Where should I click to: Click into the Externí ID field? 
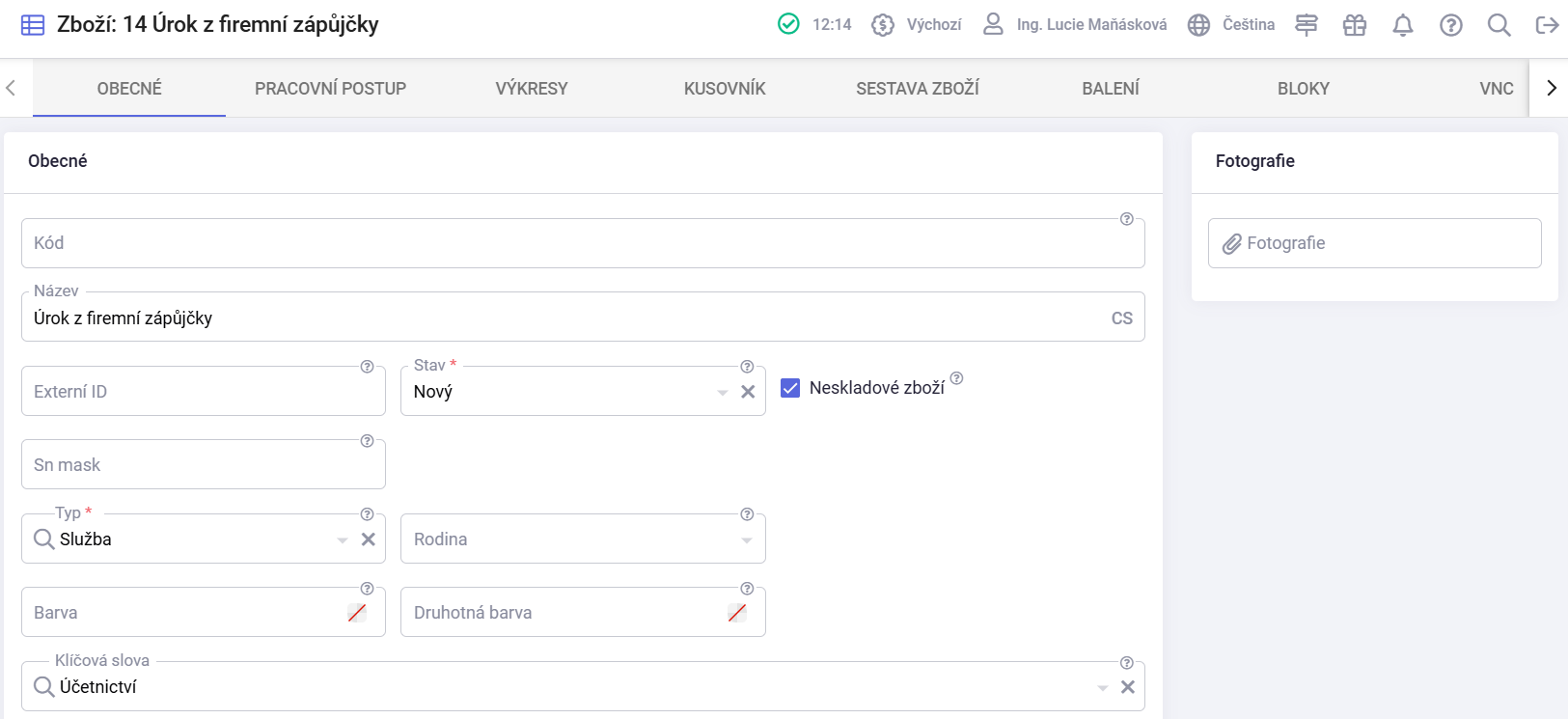pos(204,391)
